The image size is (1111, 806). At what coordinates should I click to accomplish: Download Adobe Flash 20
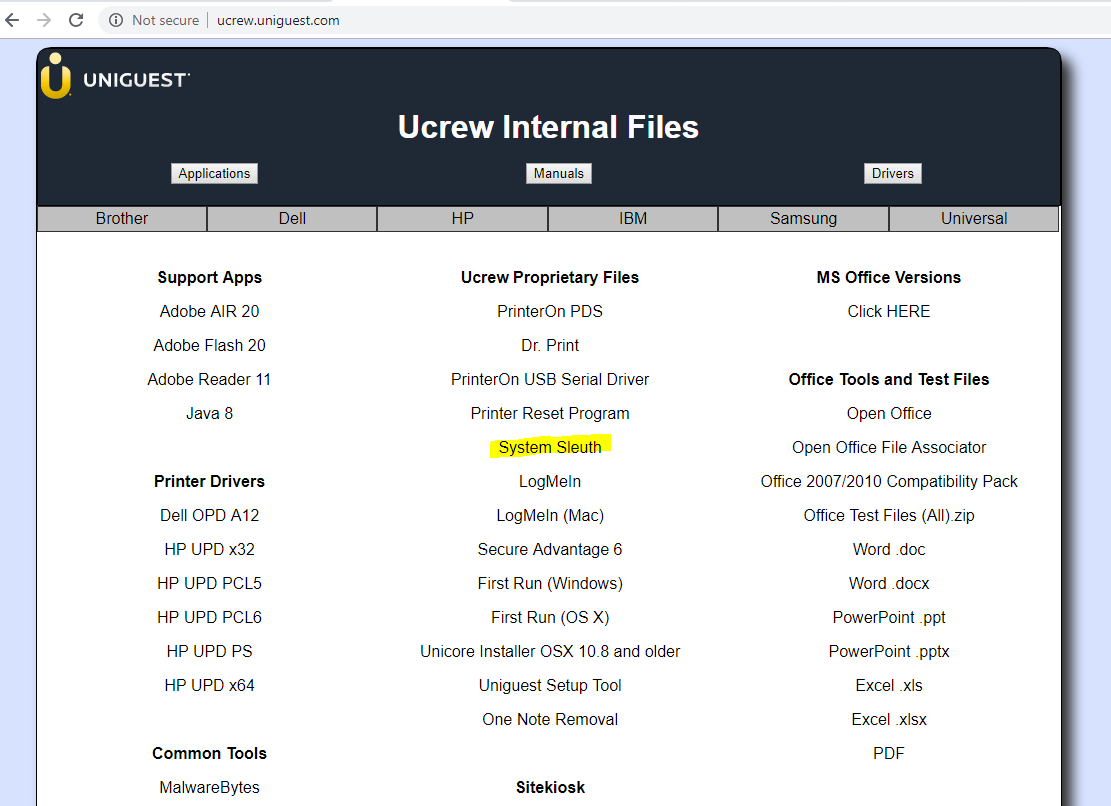tap(210, 346)
